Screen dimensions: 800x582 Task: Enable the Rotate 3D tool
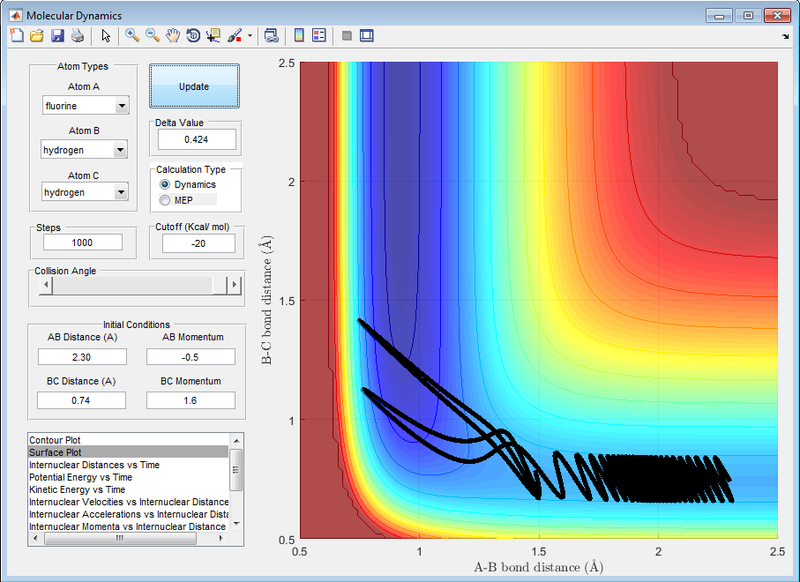[193, 36]
